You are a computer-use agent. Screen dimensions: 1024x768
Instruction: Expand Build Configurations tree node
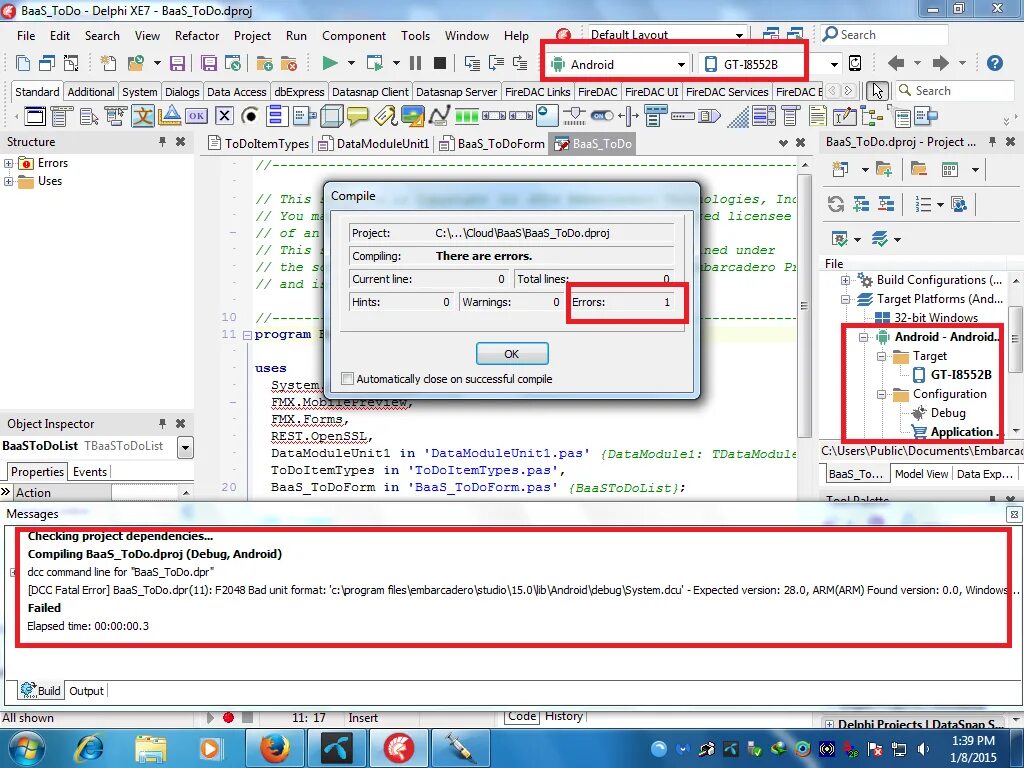click(x=845, y=280)
